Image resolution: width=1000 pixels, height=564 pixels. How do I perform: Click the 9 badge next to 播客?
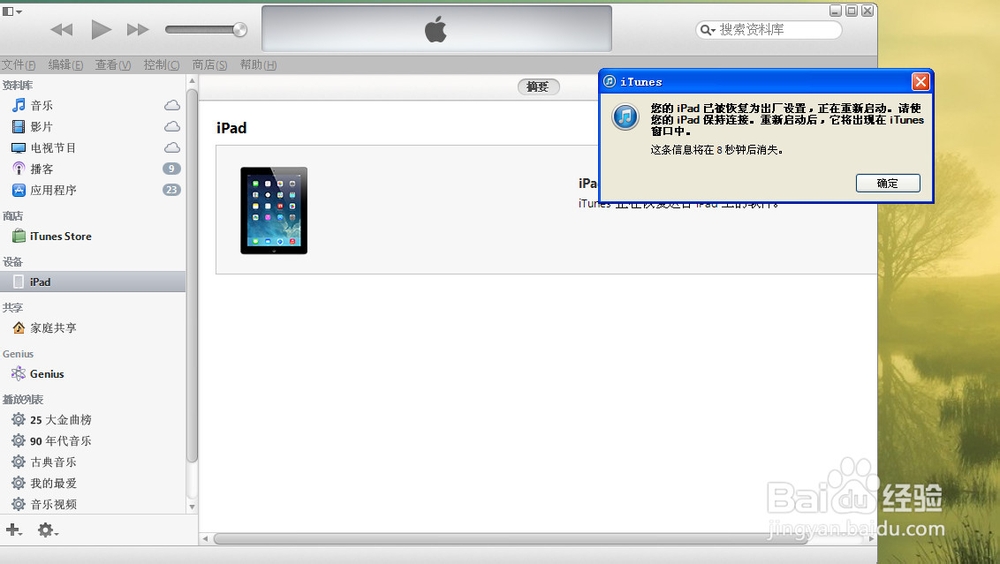(172, 168)
